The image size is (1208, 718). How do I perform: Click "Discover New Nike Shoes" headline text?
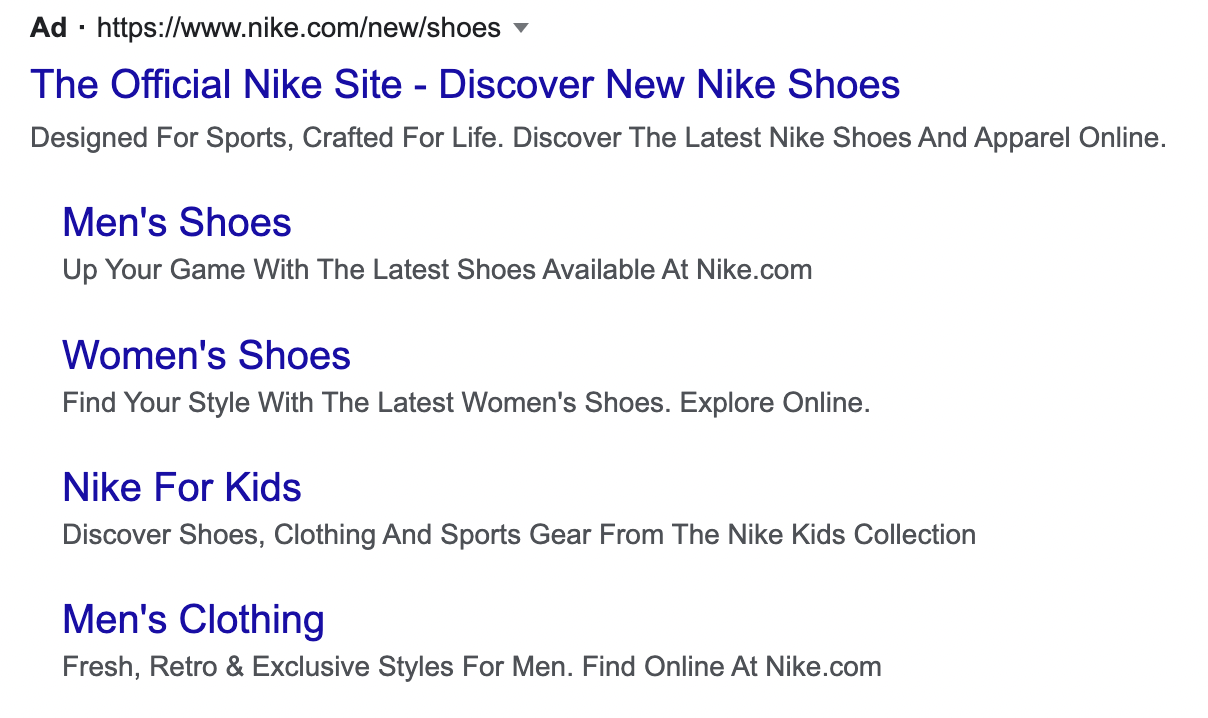pyautogui.click(x=669, y=84)
